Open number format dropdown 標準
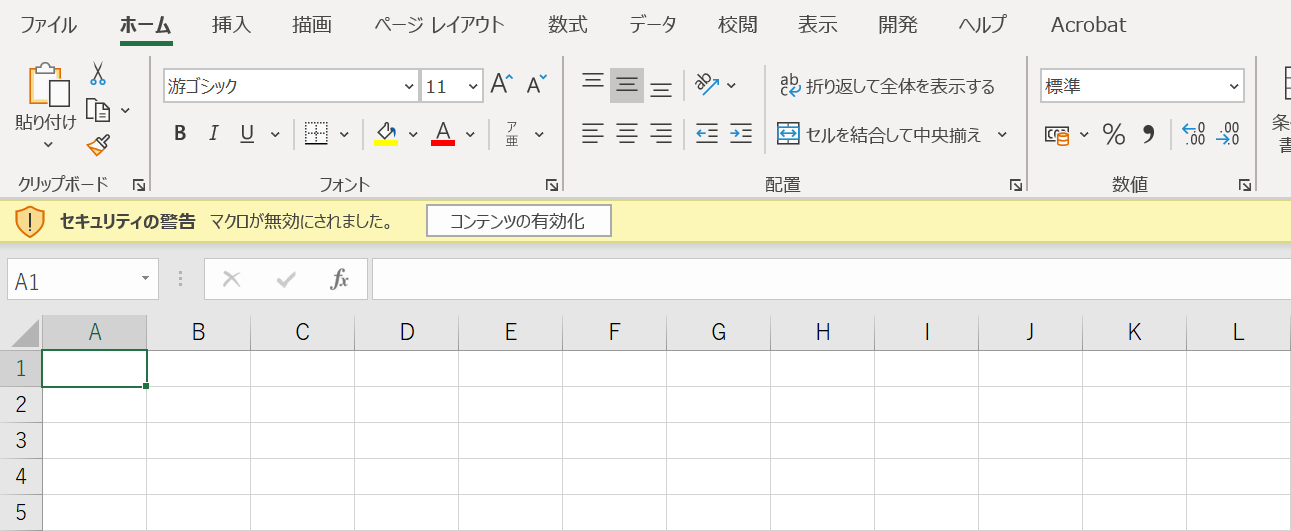 pos(1233,87)
